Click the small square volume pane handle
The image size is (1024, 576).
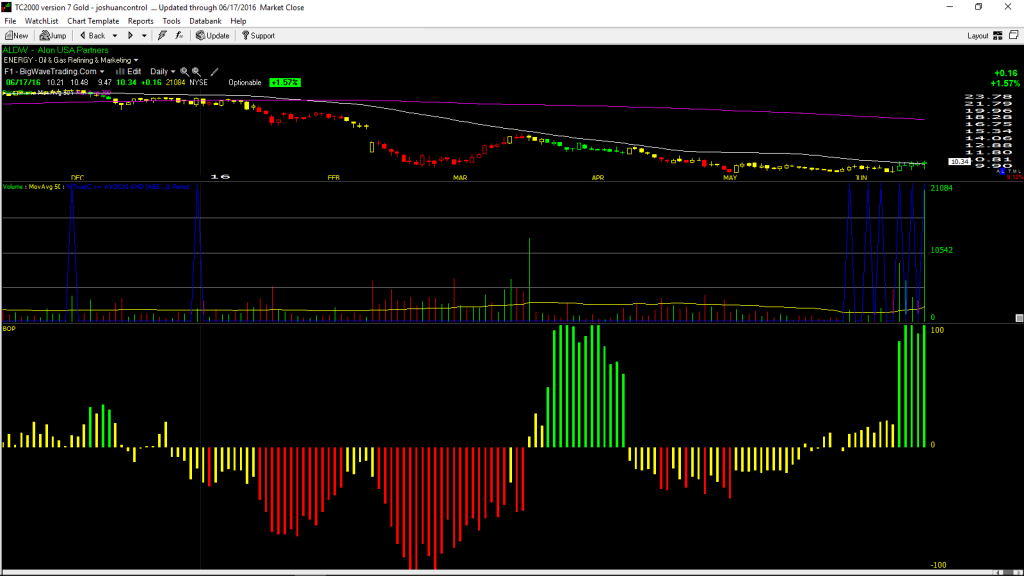coord(1019,318)
